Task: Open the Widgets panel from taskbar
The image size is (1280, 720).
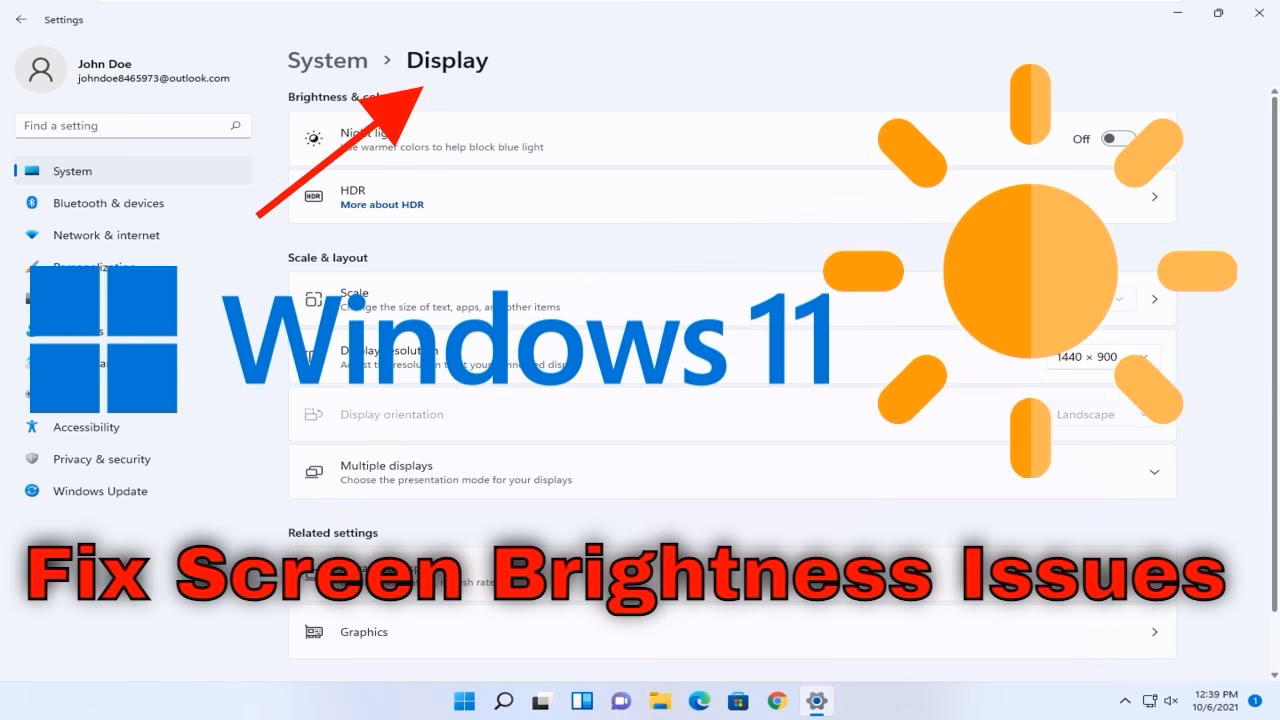Action: point(582,701)
